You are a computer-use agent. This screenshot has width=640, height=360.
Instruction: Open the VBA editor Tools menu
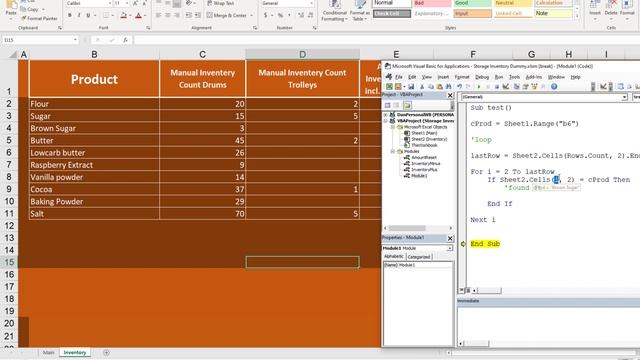pos(514,77)
